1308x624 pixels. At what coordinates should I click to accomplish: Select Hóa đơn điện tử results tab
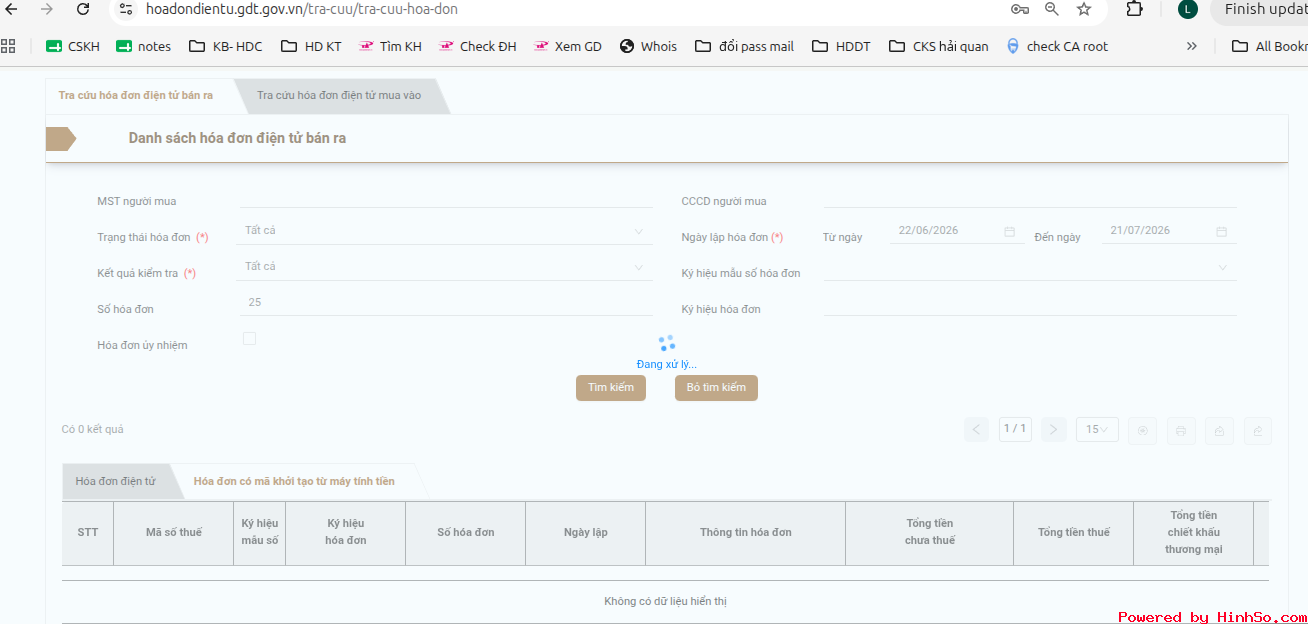(115, 481)
